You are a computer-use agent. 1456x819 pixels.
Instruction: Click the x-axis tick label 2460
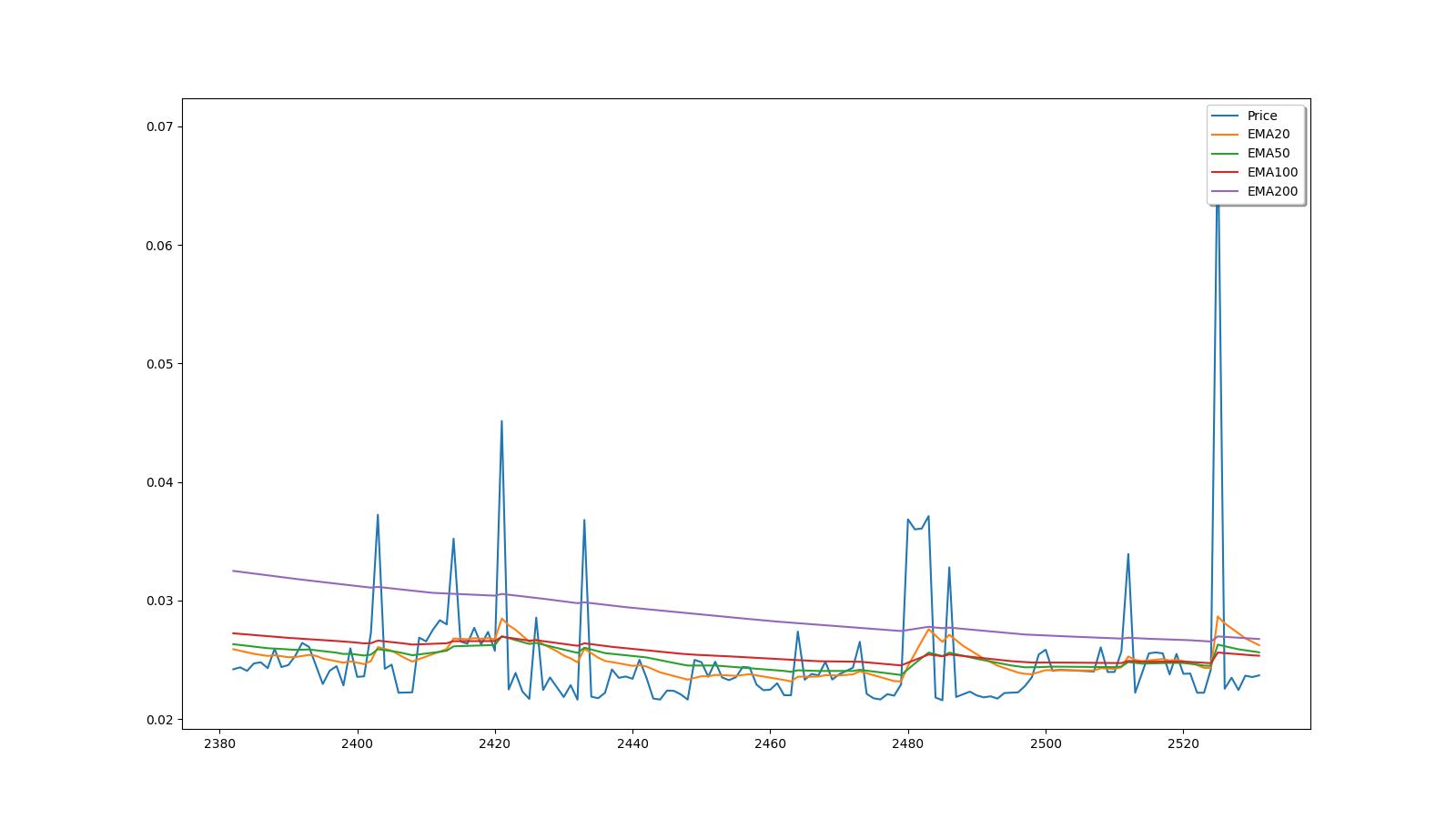coord(770,743)
